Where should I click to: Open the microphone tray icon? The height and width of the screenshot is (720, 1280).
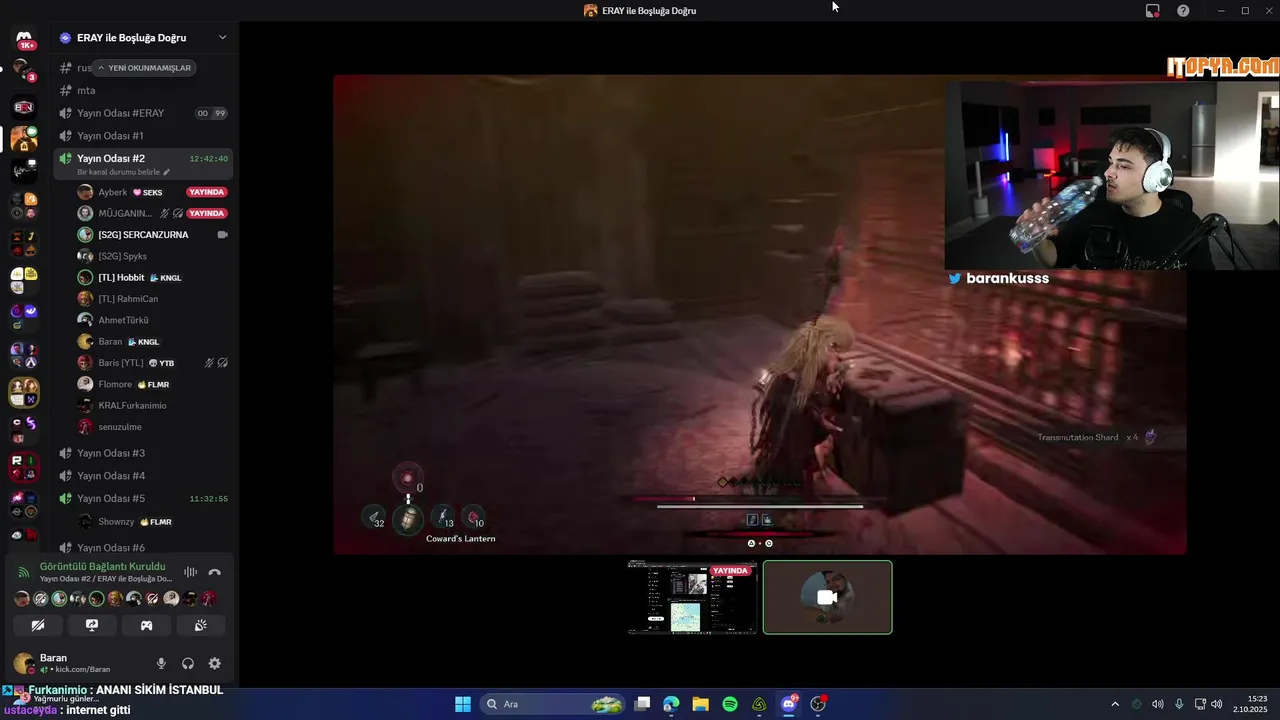pos(1179,704)
